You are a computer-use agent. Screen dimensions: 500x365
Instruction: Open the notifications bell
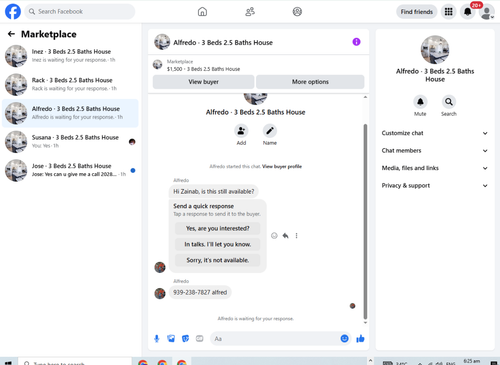pos(468,12)
